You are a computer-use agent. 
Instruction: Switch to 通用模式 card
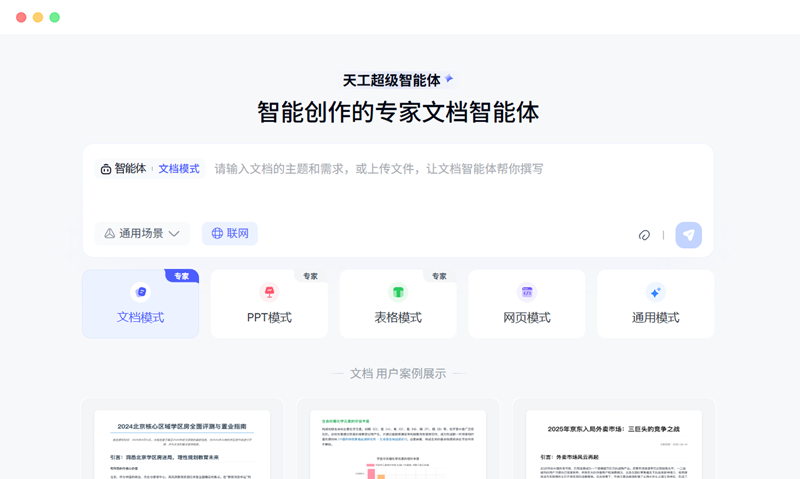click(656, 304)
